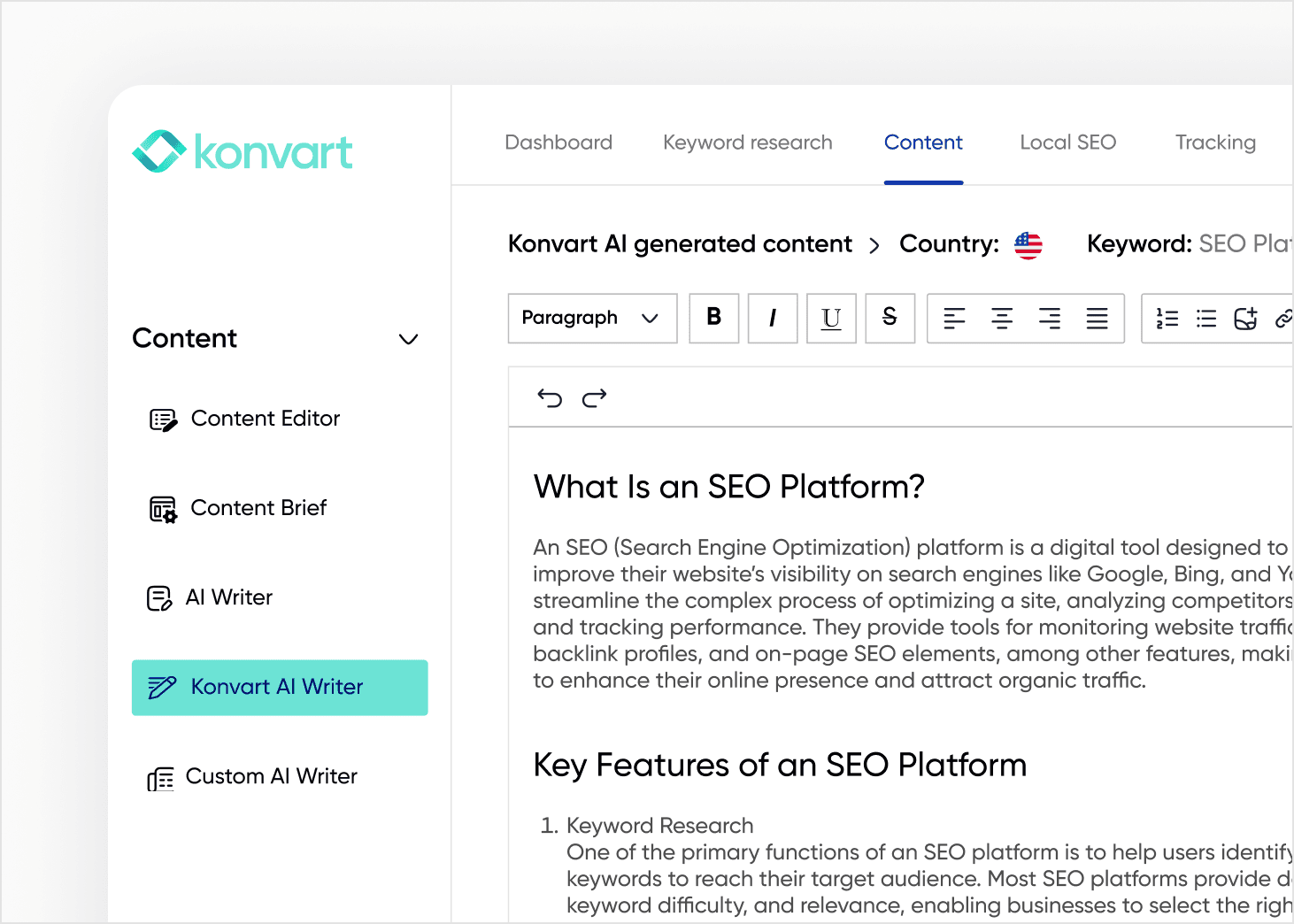Screen dimensions: 1294x924
Task: Center align the text
Action: click(x=1002, y=319)
